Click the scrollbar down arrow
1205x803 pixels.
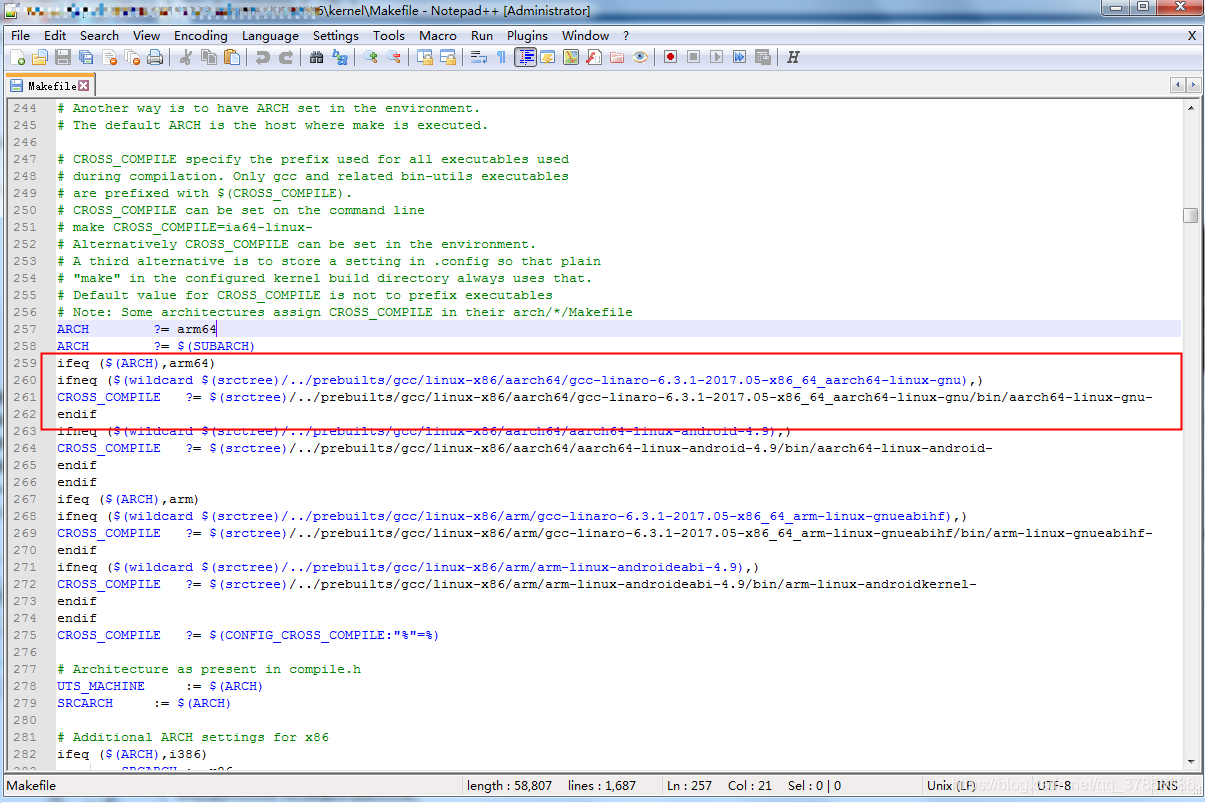click(x=1190, y=762)
